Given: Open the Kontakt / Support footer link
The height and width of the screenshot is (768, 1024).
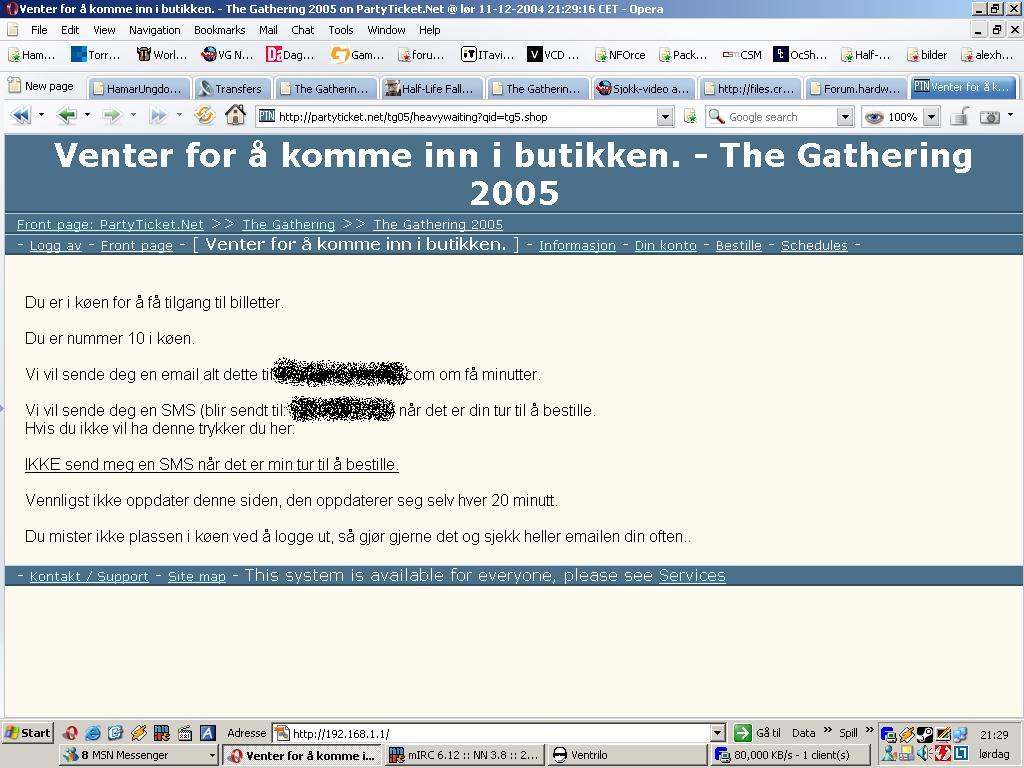Looking at the screenshot, I should pos(89,576).
